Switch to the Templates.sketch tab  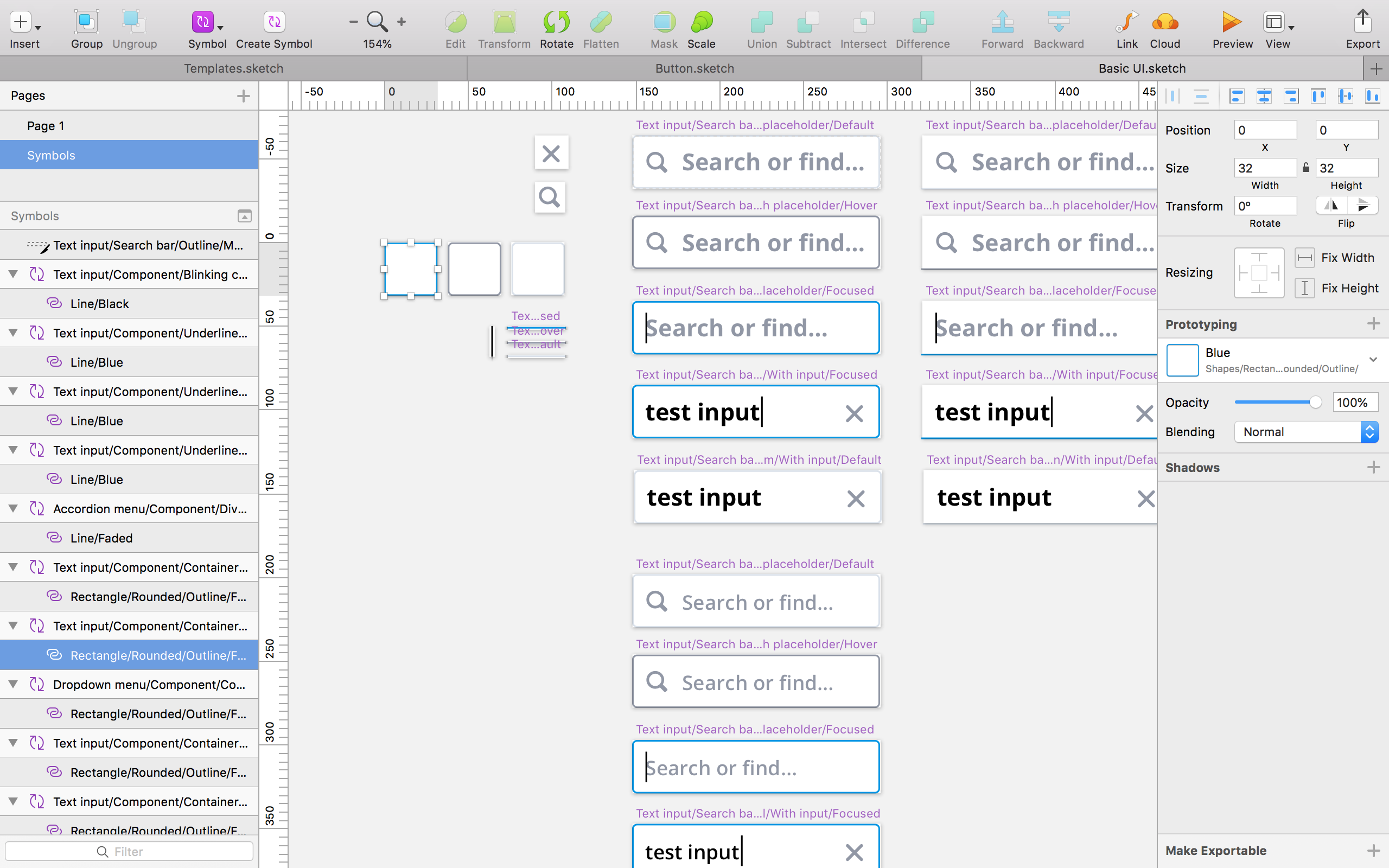pos(233,68)
